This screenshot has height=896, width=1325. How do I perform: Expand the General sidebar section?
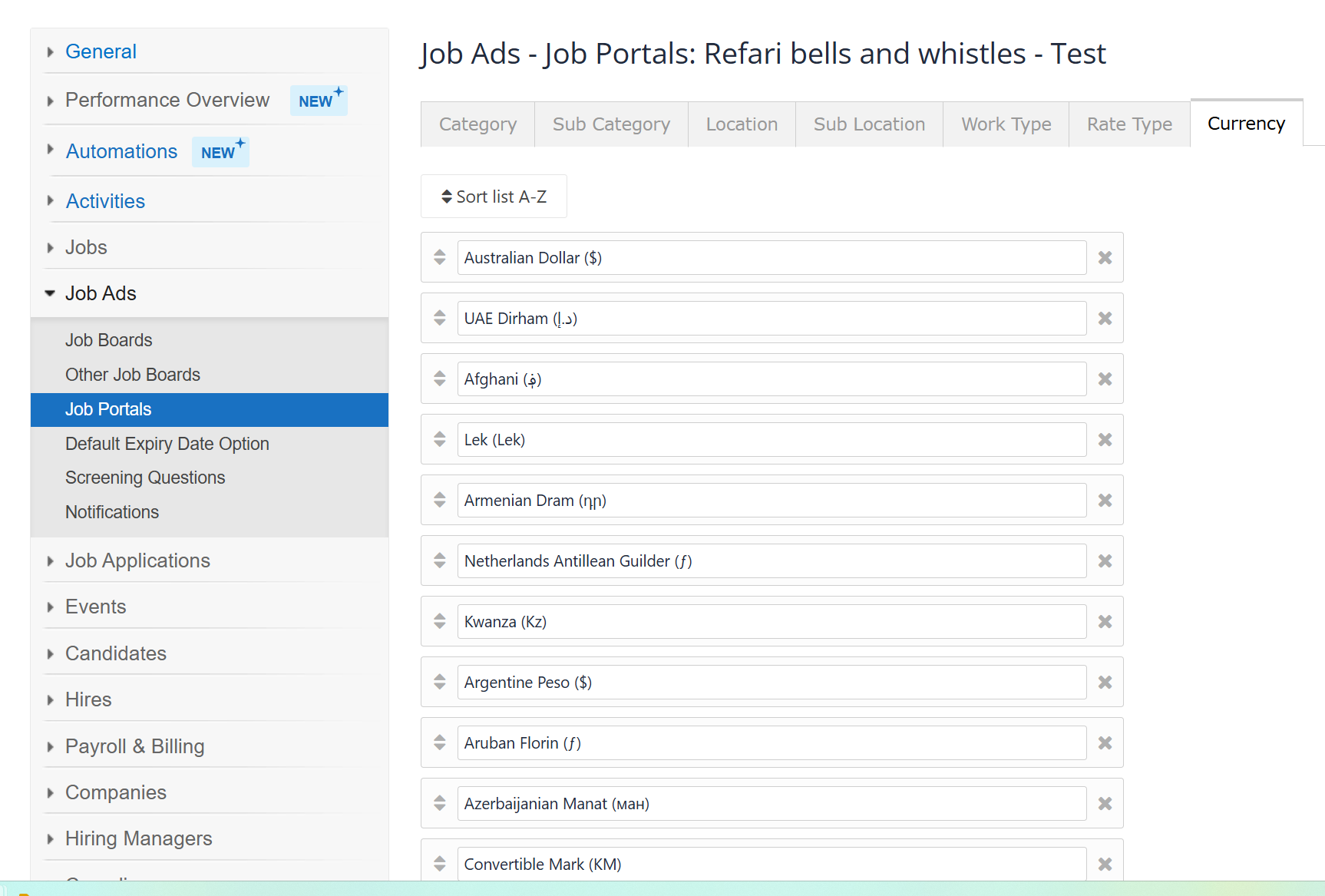(101, 51)
